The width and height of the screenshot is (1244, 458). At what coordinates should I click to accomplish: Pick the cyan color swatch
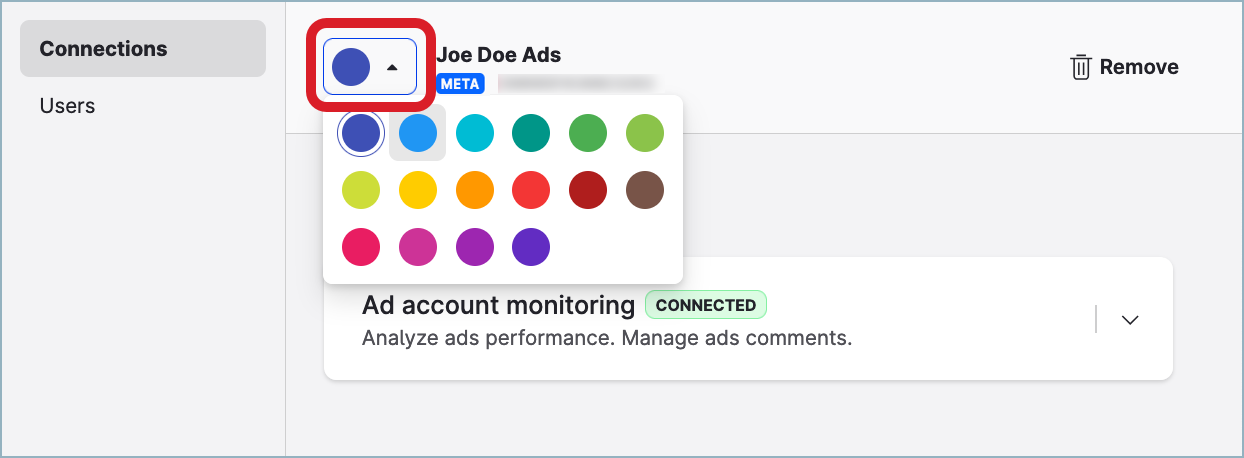[x=475, y=132]
